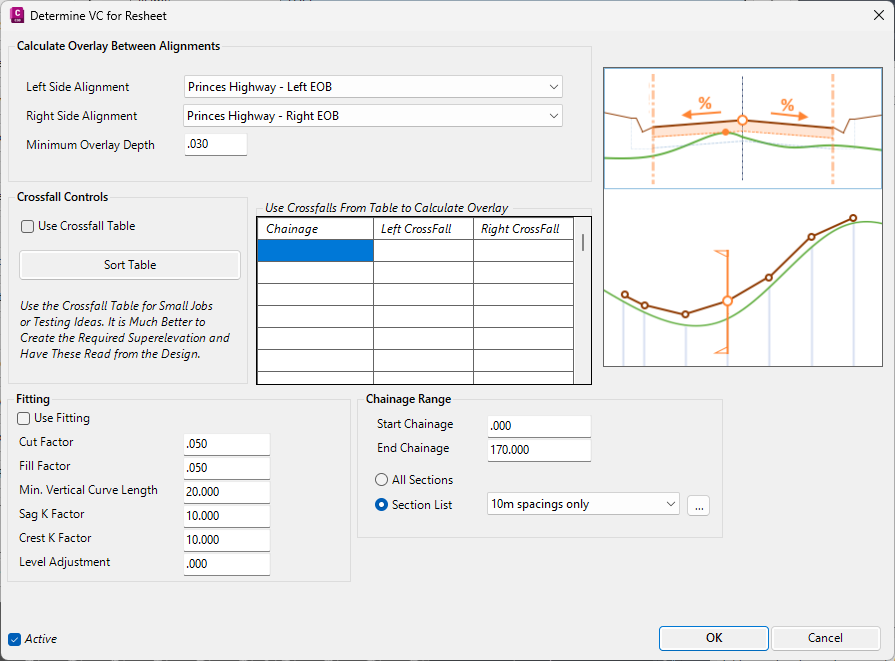Open the section list ellipsis button

click(699, 506)
